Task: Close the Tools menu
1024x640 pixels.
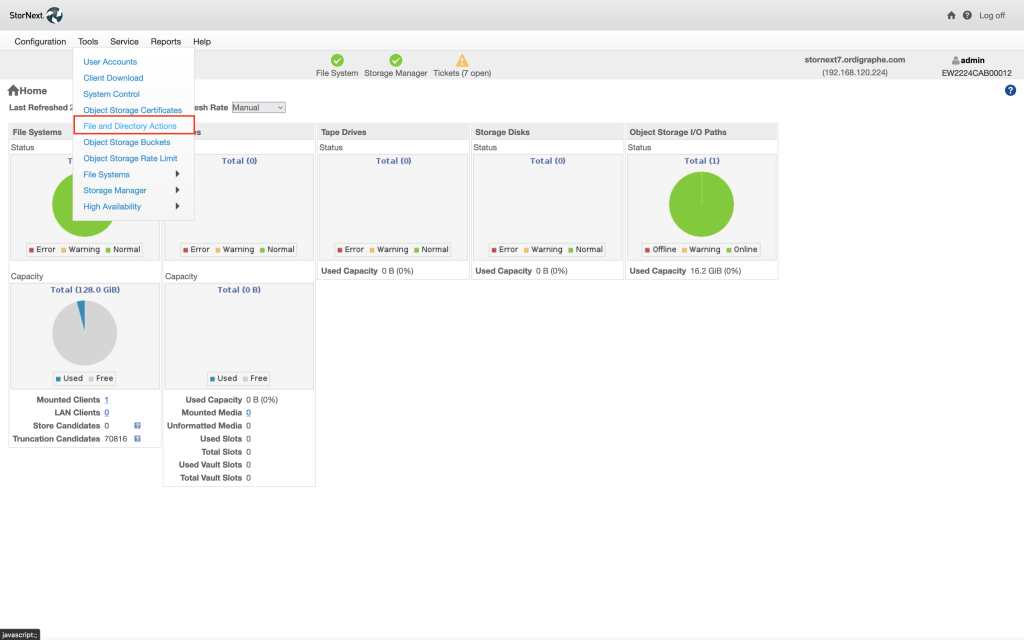Action: pos(88,41)
